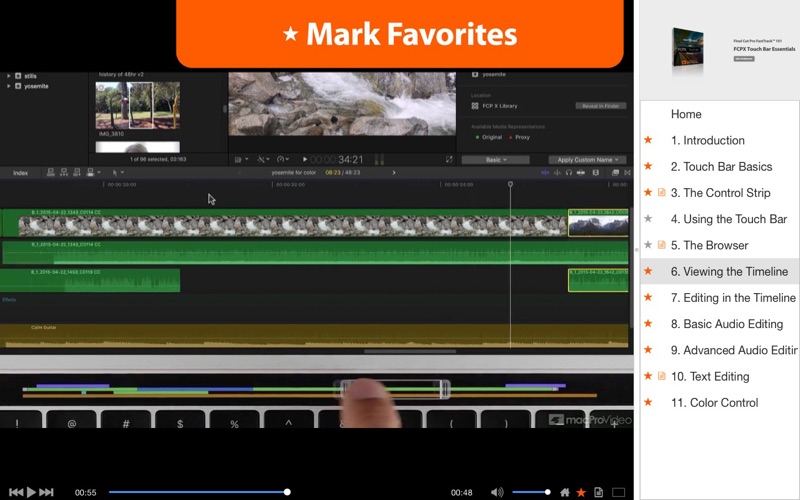Image resolution: width=800 pixels, height=500 pixels.
Task: Toggle audio skimming icon
Action: pos(557,172)
